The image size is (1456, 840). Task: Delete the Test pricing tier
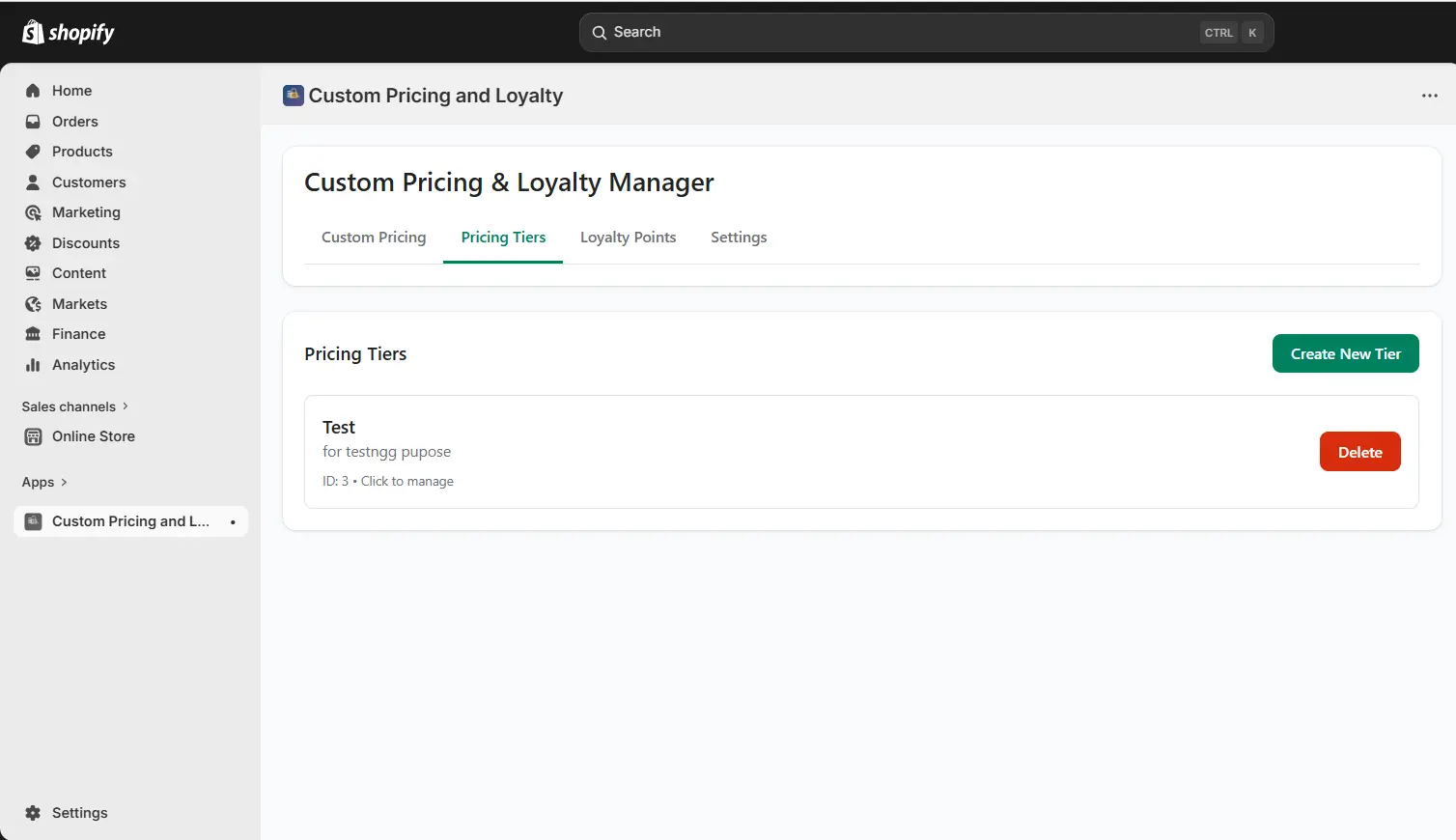[1359, 451]
